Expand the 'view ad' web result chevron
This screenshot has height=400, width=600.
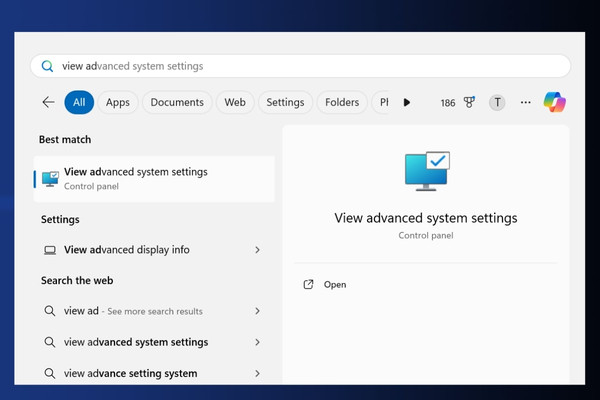coord(258,311)
